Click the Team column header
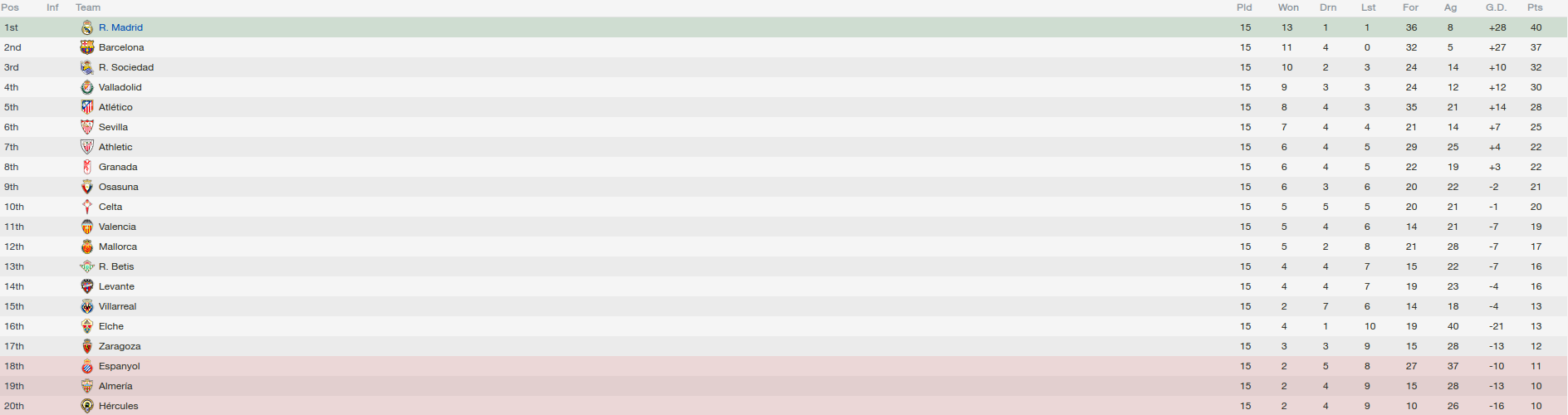This screenshot has height=415, width=1568. [88, 7]
